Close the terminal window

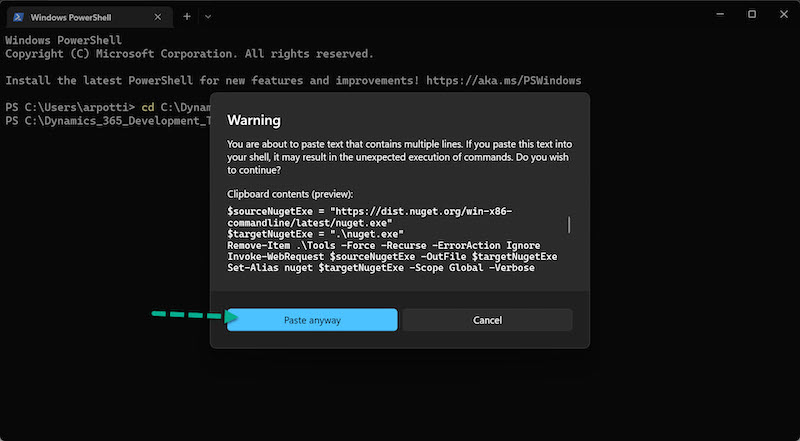pos(784,15)
